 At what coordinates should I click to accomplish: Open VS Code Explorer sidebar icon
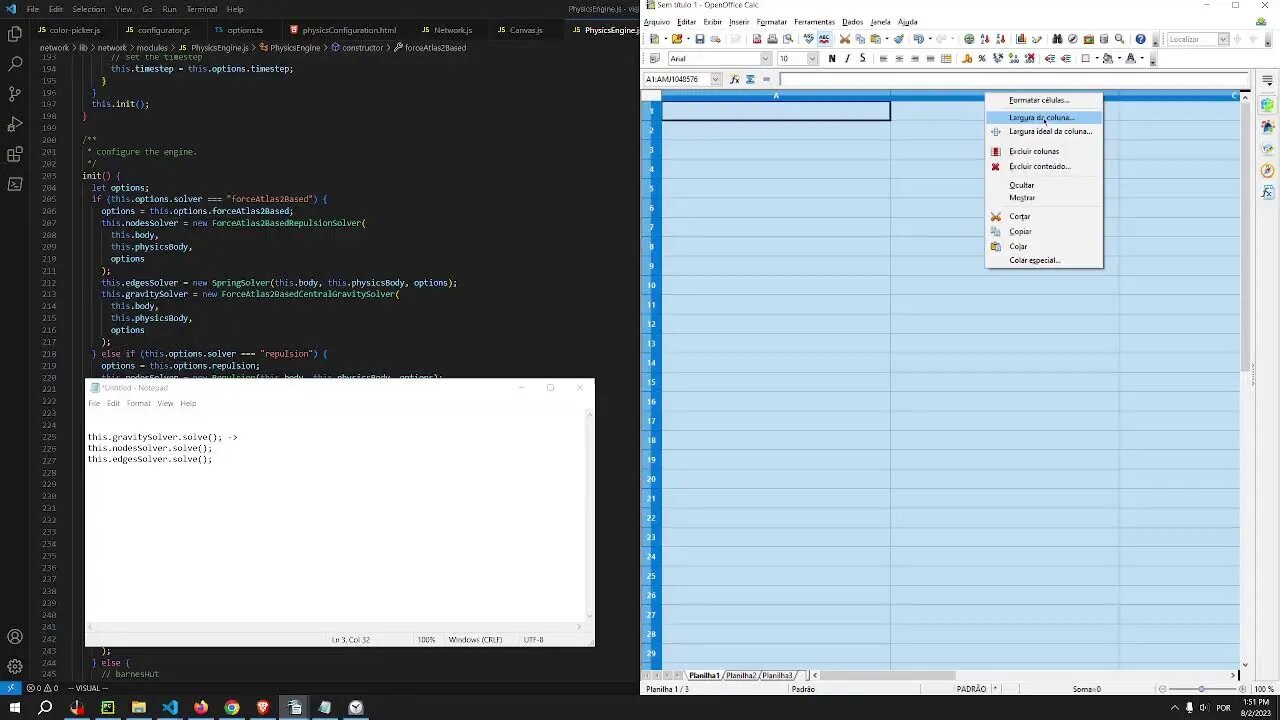tap(15, 33)
